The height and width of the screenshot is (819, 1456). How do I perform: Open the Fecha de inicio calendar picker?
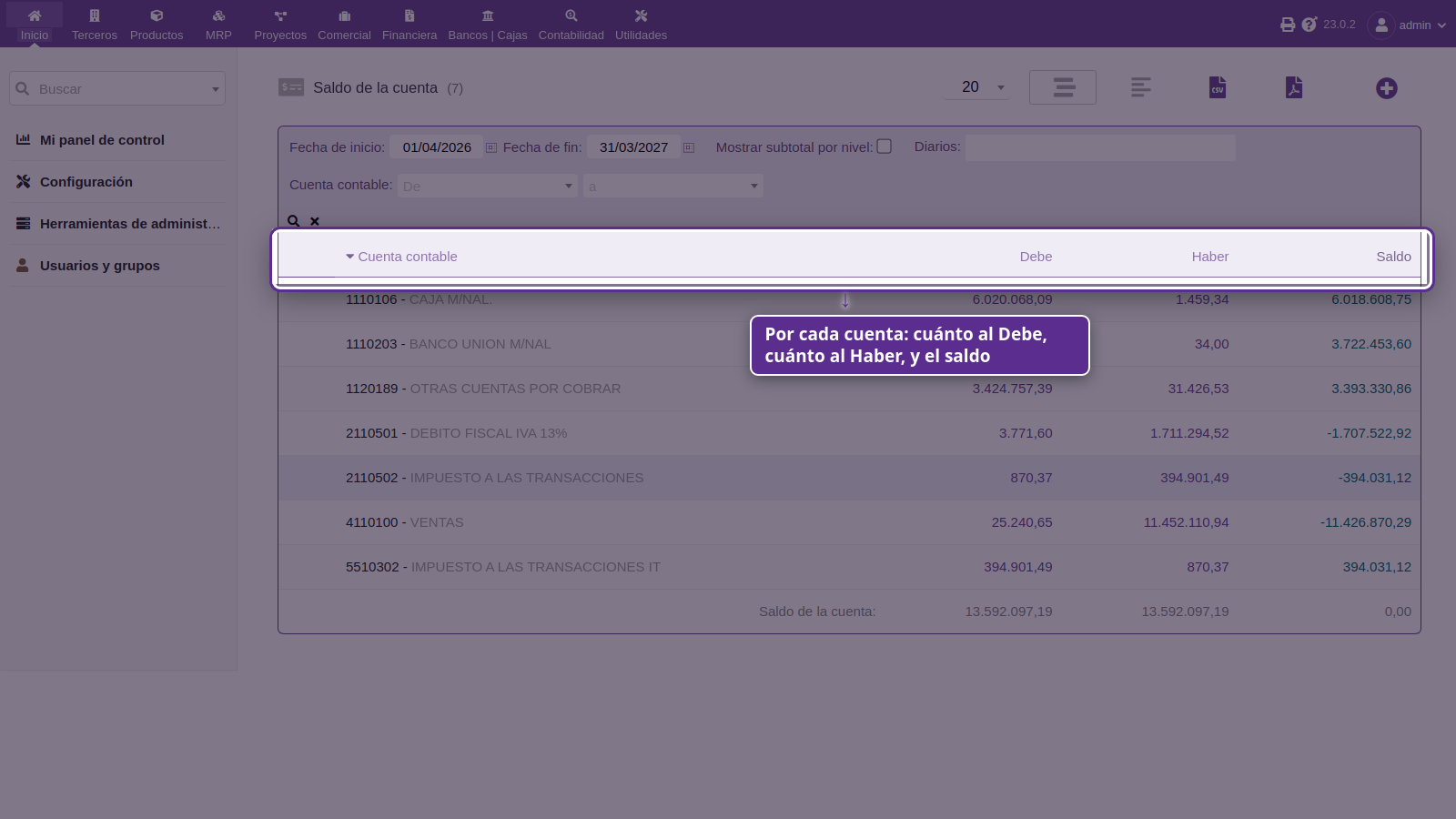[x=491, y=147]
